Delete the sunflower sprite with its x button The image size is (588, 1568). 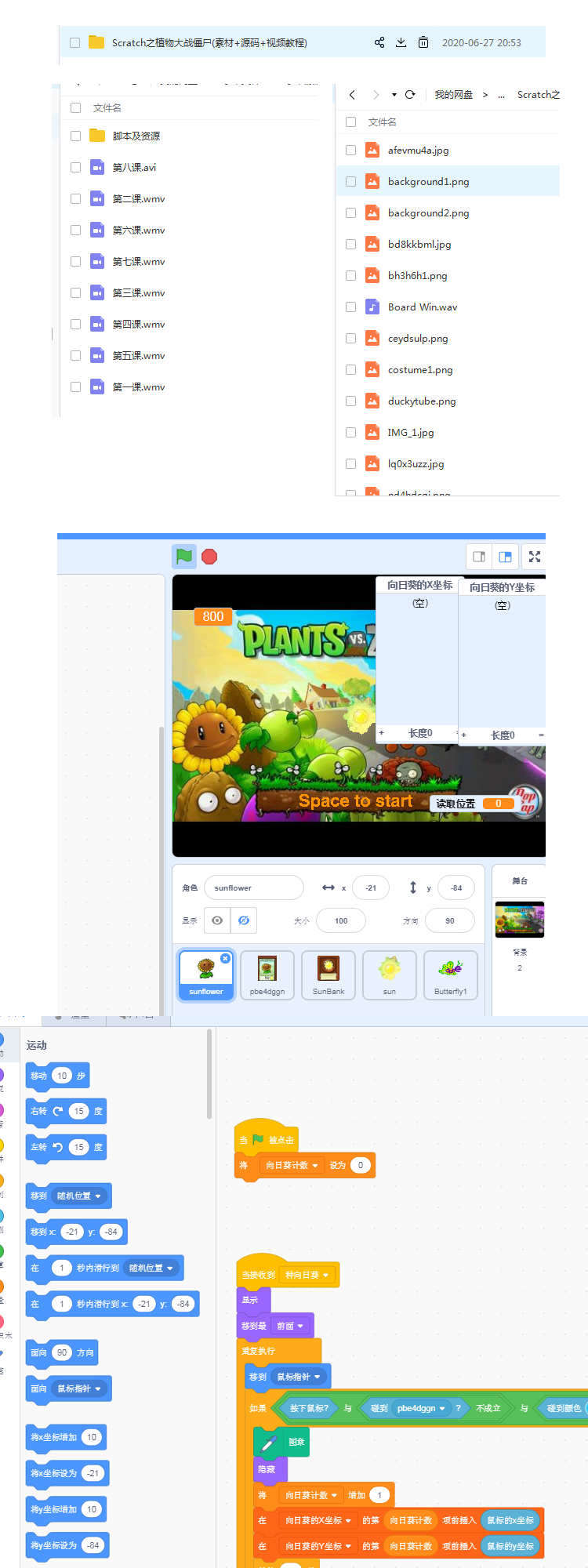pyautogui.click(x=226, y=958)
